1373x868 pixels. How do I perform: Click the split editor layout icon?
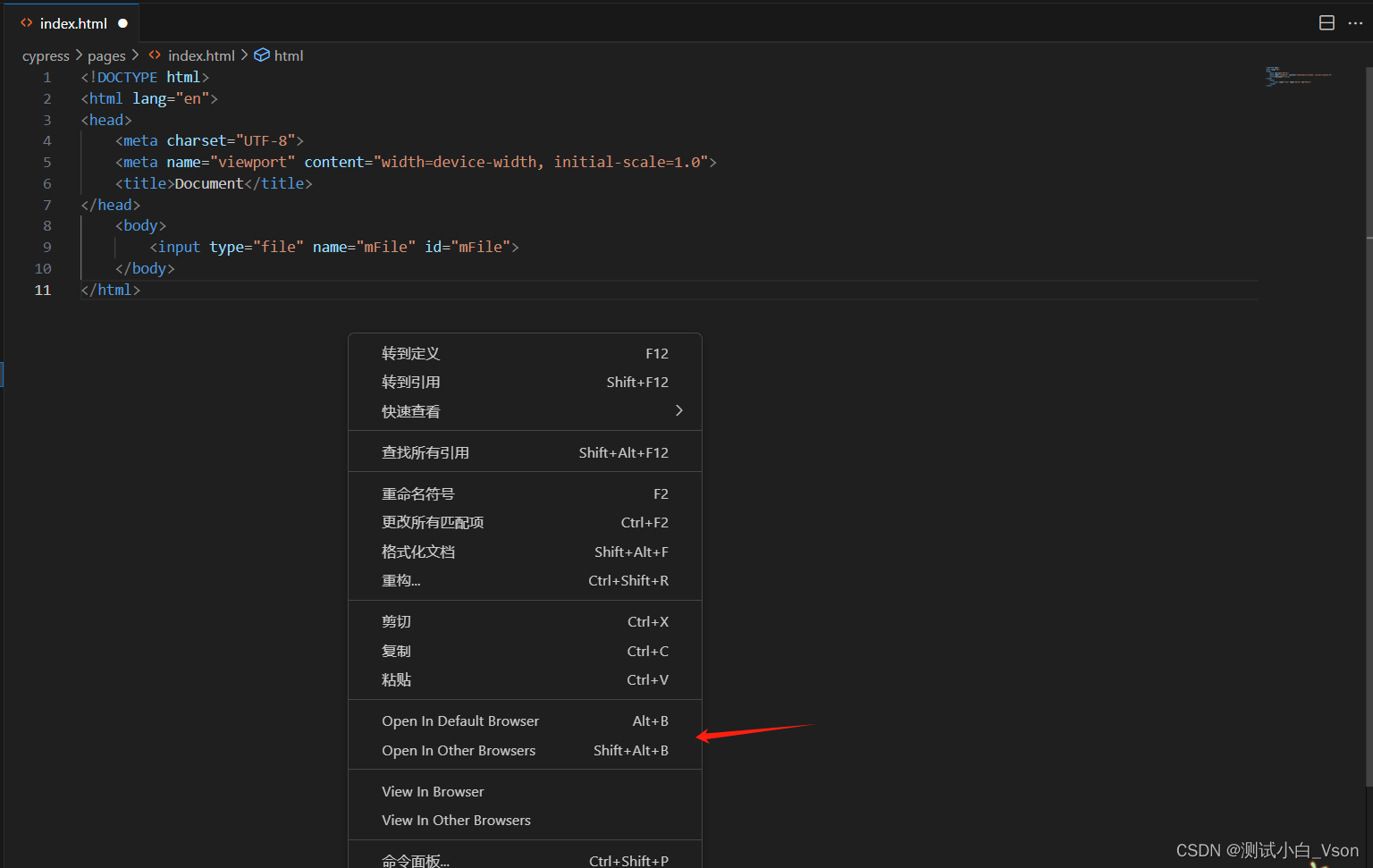pos(1327,23)
